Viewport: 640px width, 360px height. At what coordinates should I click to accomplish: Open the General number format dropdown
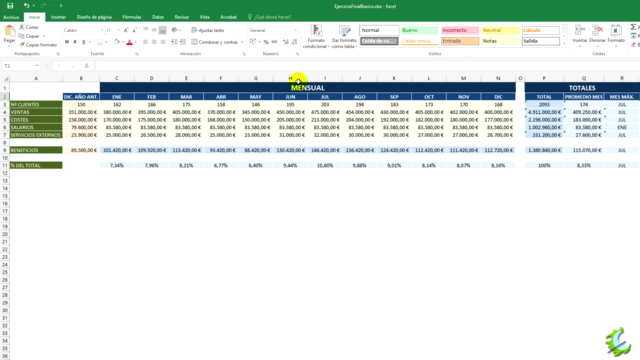pyautogui.click(x=296, y=30)
